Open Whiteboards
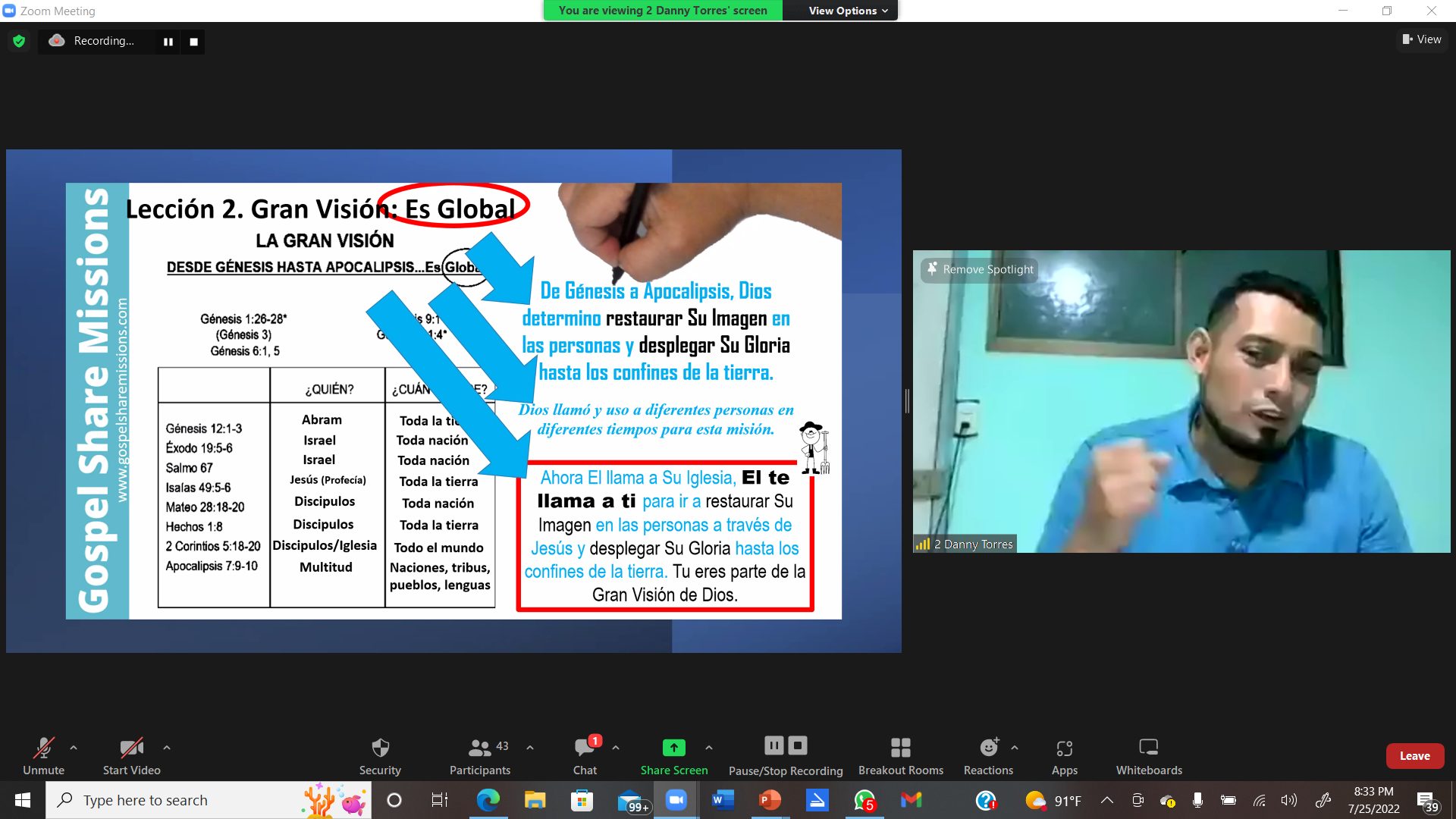The image size is (1456, 819). [x=1149, y=756]
